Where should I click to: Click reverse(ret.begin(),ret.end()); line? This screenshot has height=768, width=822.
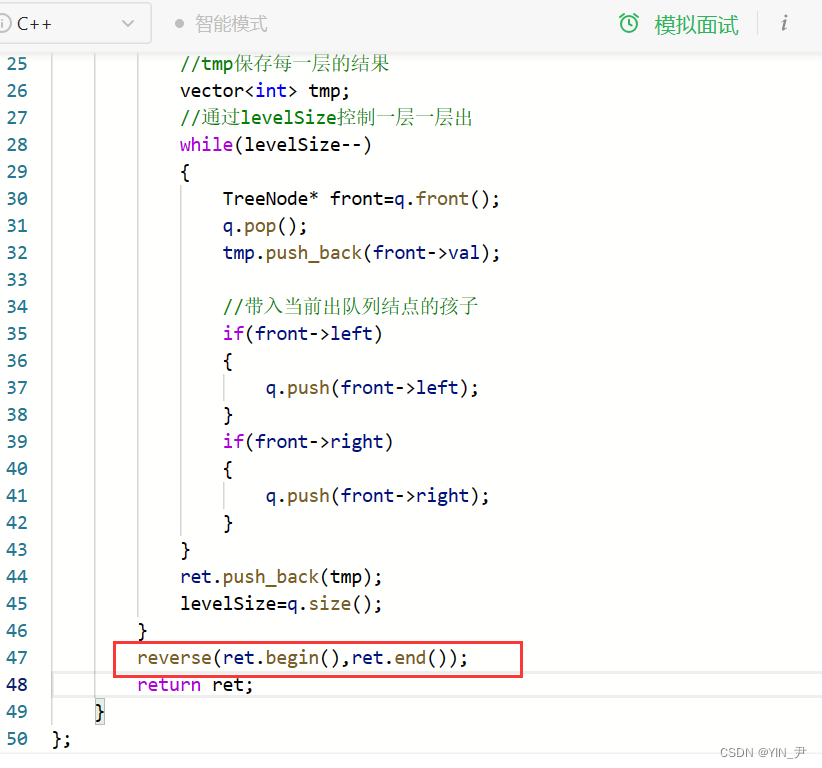302,658
